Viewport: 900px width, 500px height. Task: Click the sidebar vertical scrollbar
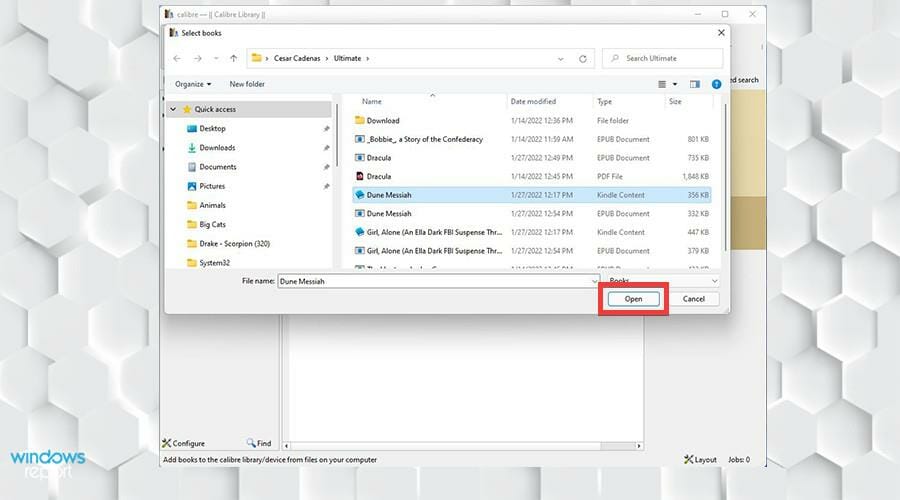tap(337, 135)
